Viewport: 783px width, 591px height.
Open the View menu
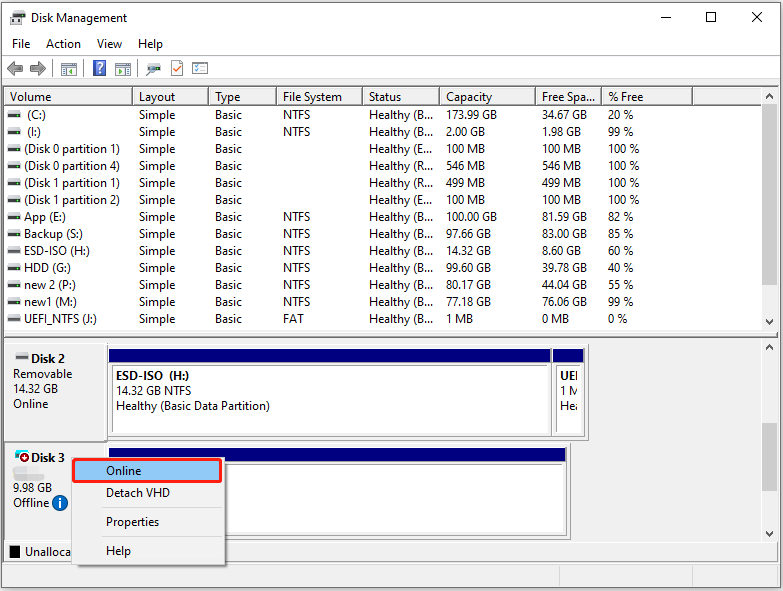click(x=109, y=44)
